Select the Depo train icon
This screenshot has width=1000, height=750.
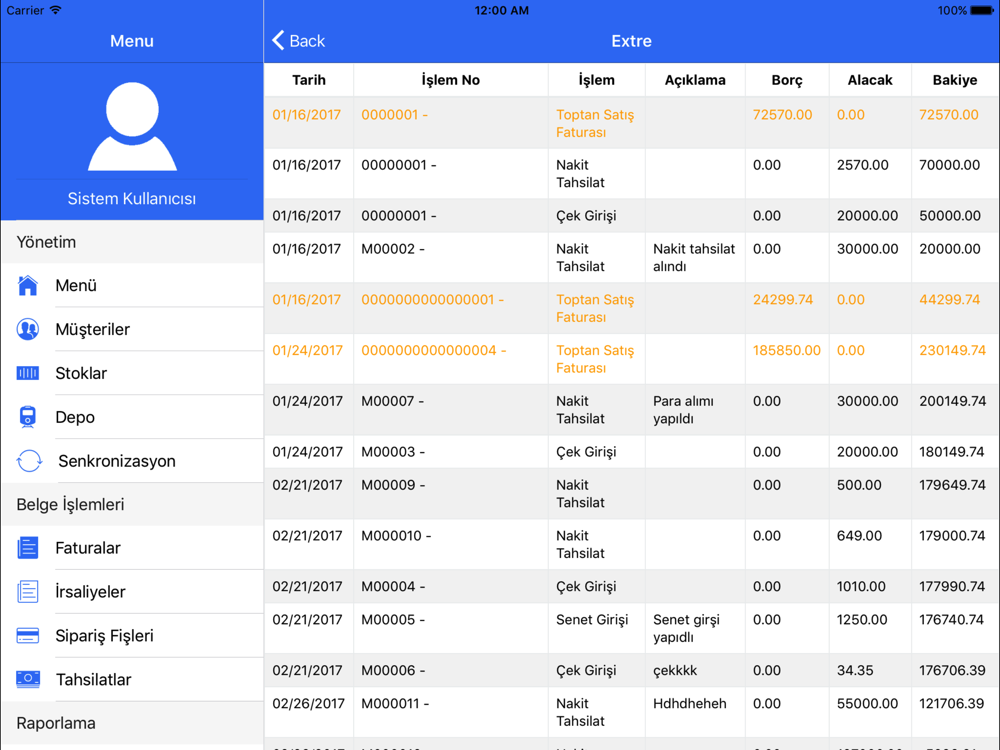(x=28, y=417)
